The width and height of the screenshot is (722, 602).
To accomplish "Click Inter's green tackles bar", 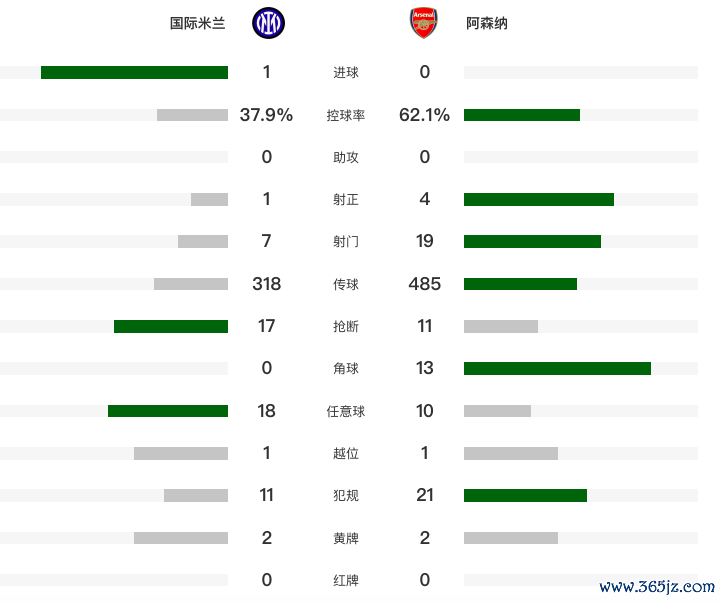I will [x=171, y=326].
